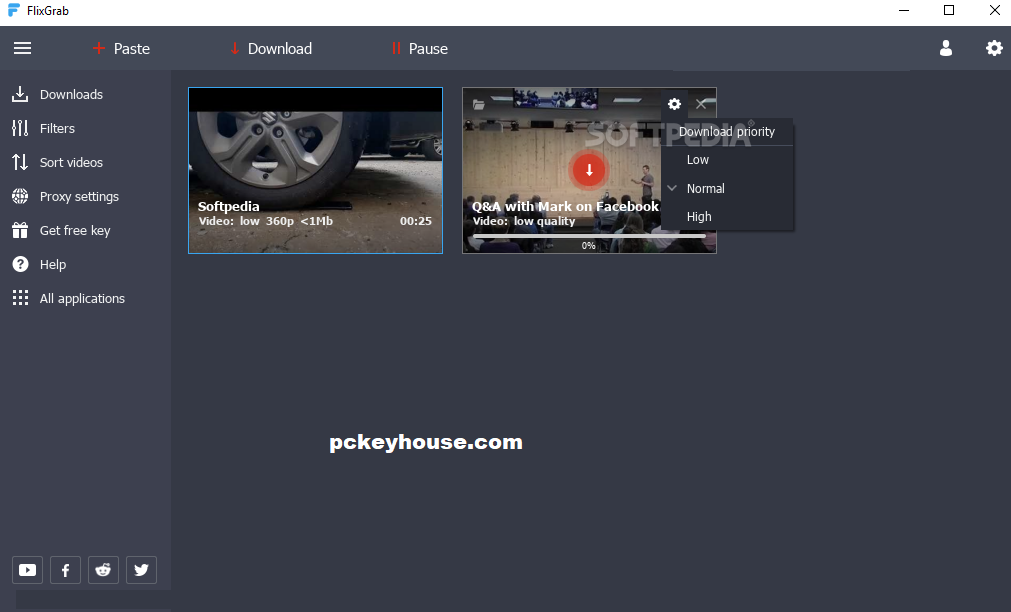Maximize the FlixGrab window

(x=948, y=10)
